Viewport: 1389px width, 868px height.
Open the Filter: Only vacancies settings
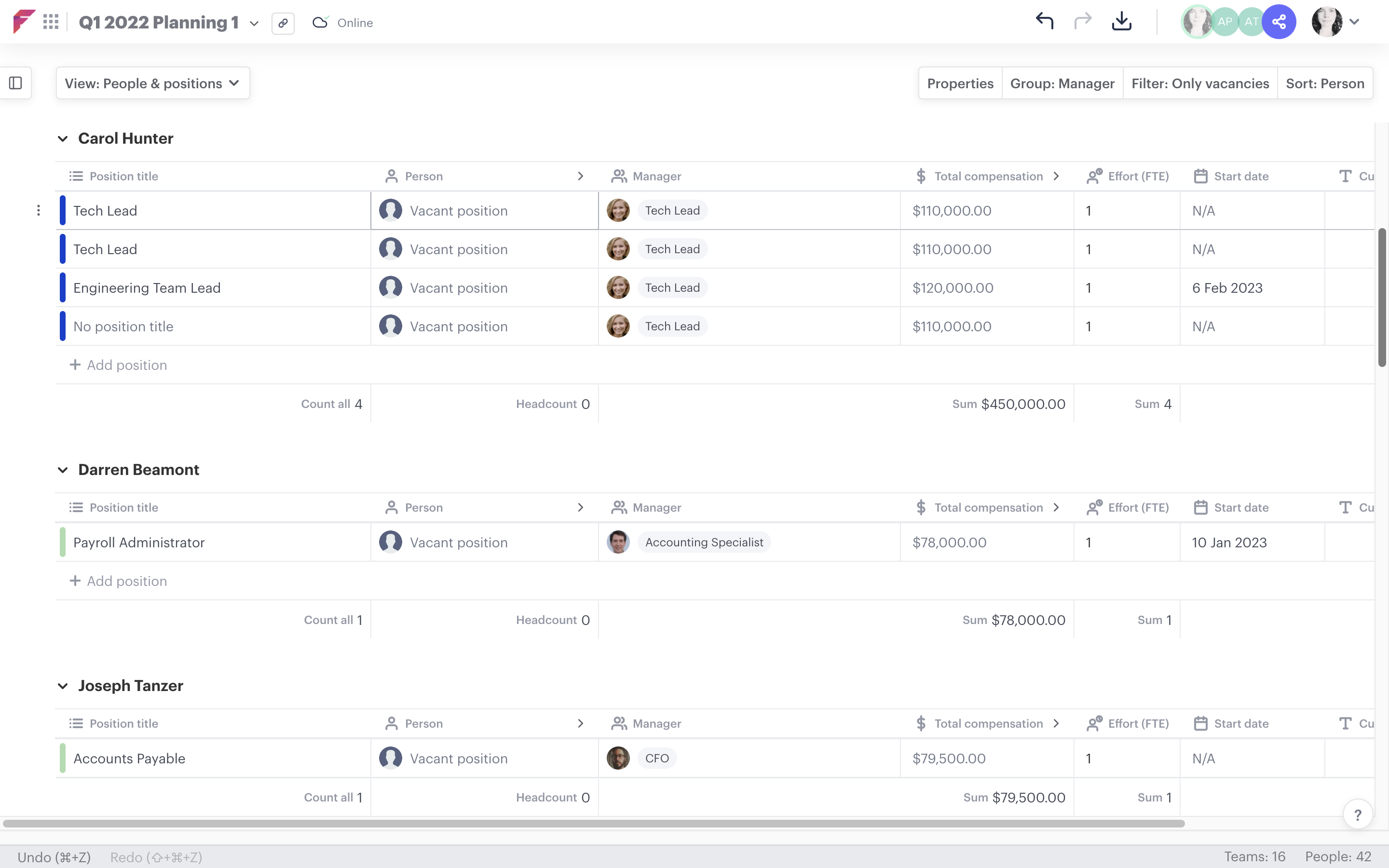[1199, 82]
